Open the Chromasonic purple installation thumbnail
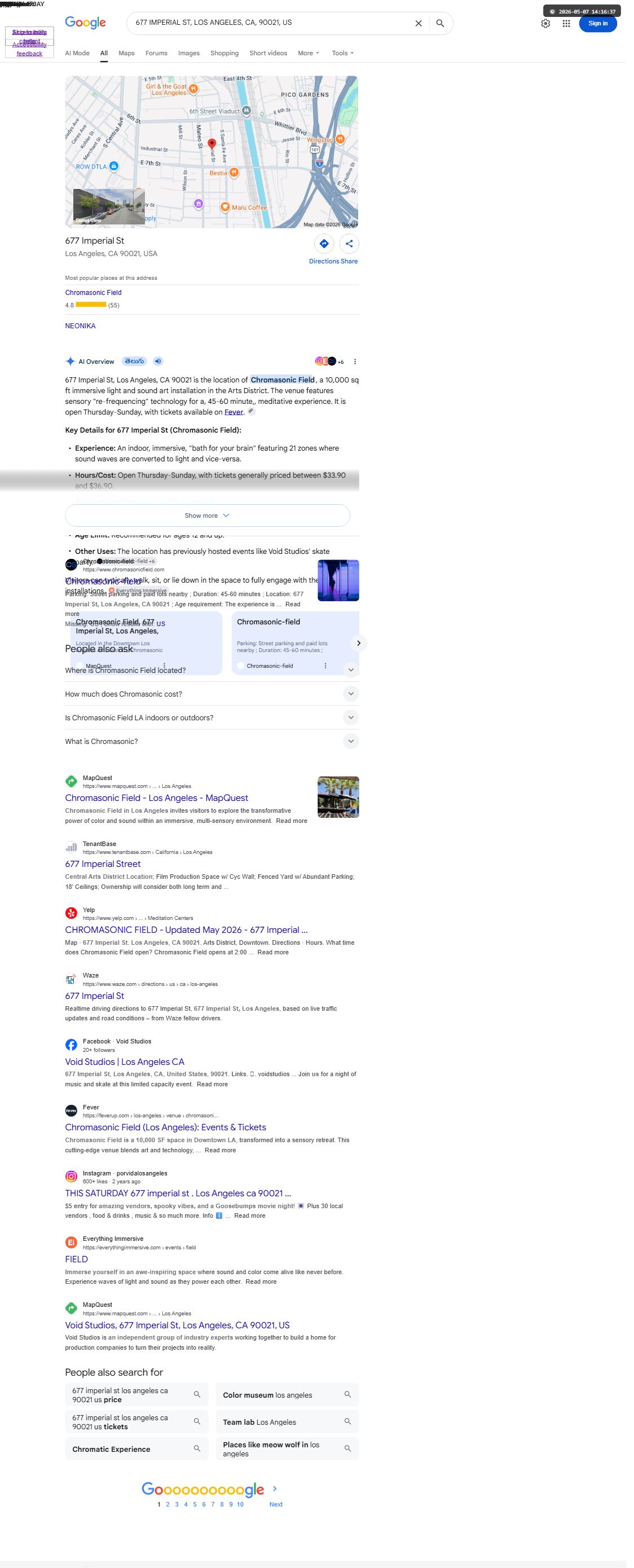The width and height of the screenshot is (634, 1568). [338, 581]
